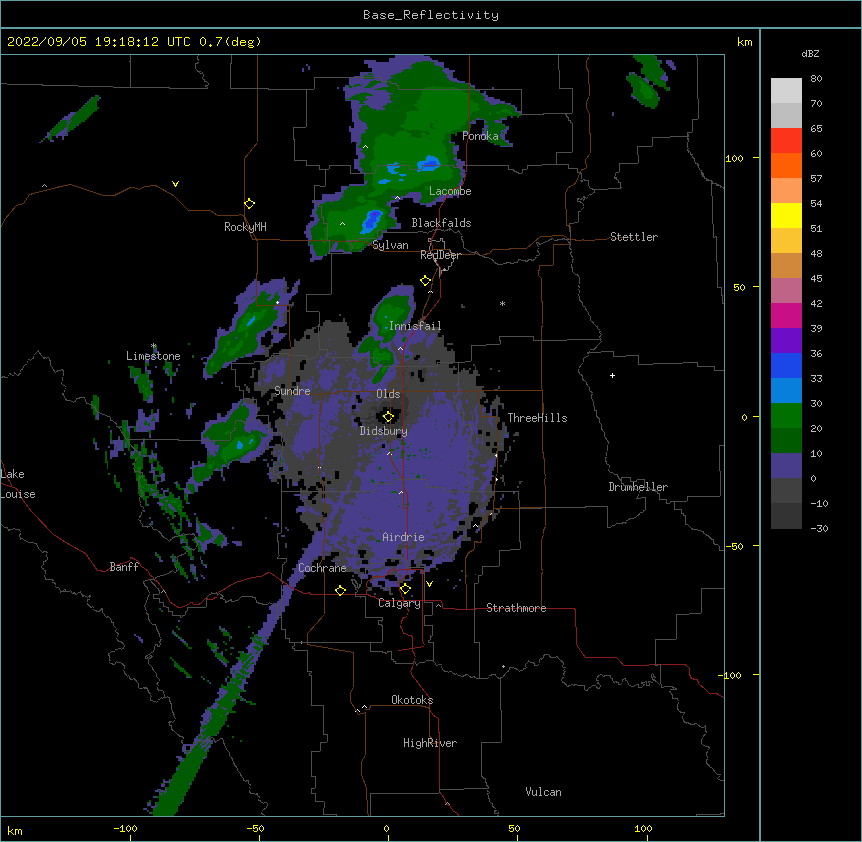Click the 80 value atop the dBZ legend
Screen dimensions: 862x842
pyautogui.click(x=816, y=78)
